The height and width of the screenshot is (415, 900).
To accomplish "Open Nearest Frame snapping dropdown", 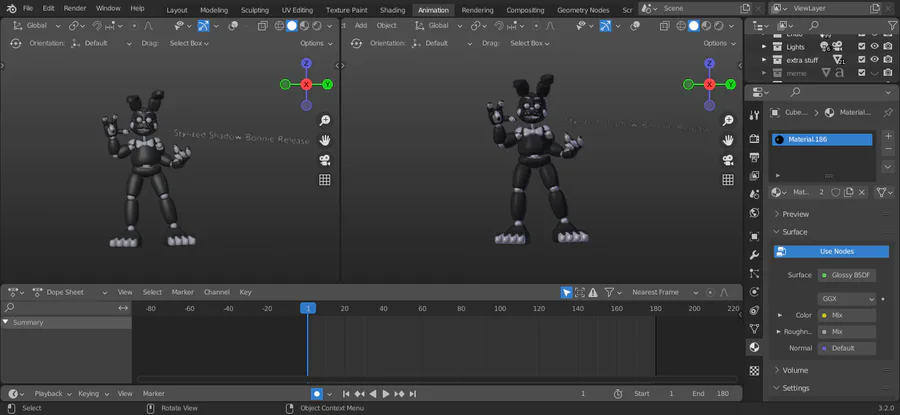I will [665, 292].
